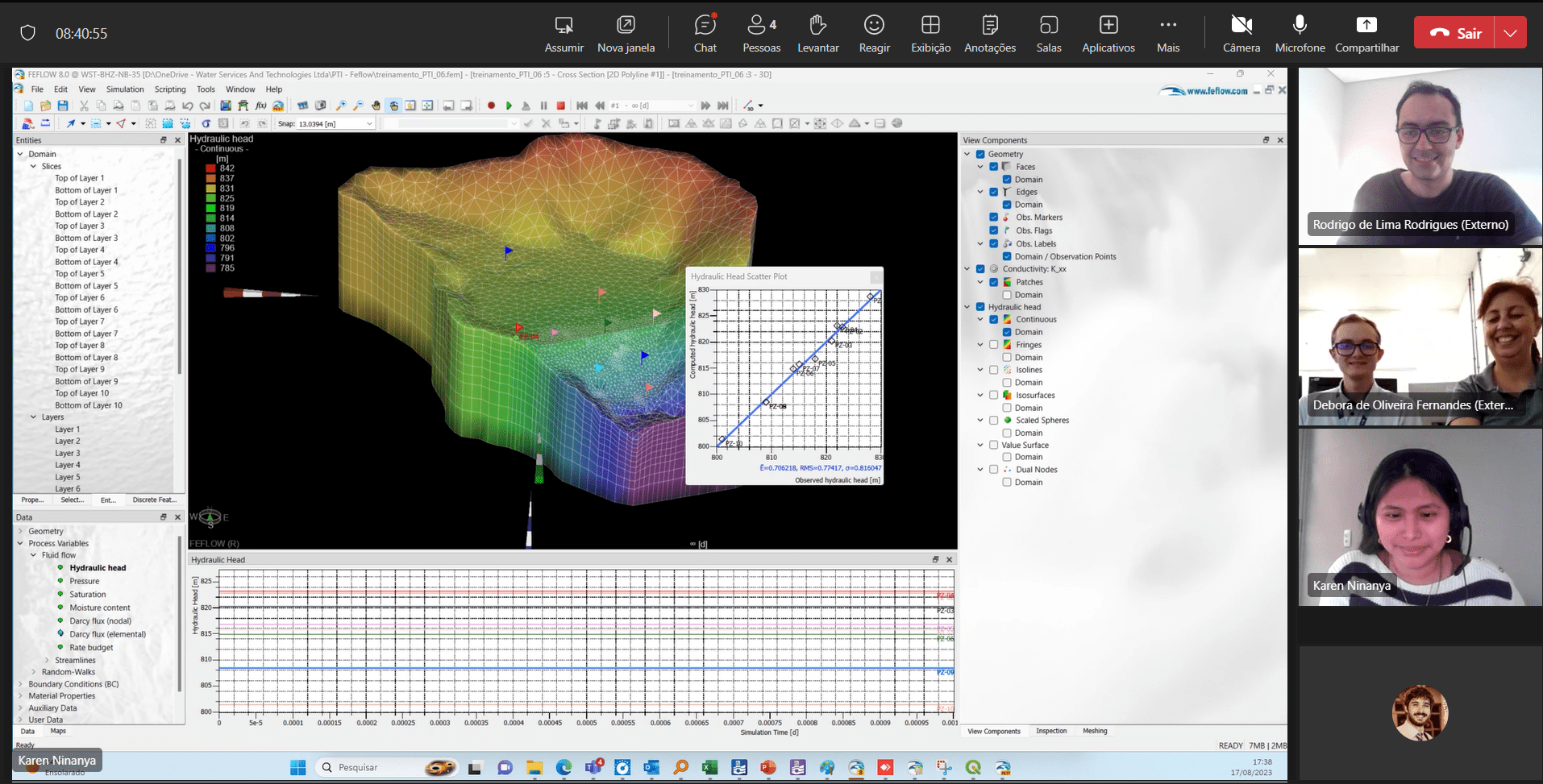
Task: Click the green Start simulation play button
Action: (x=509, y=106)
